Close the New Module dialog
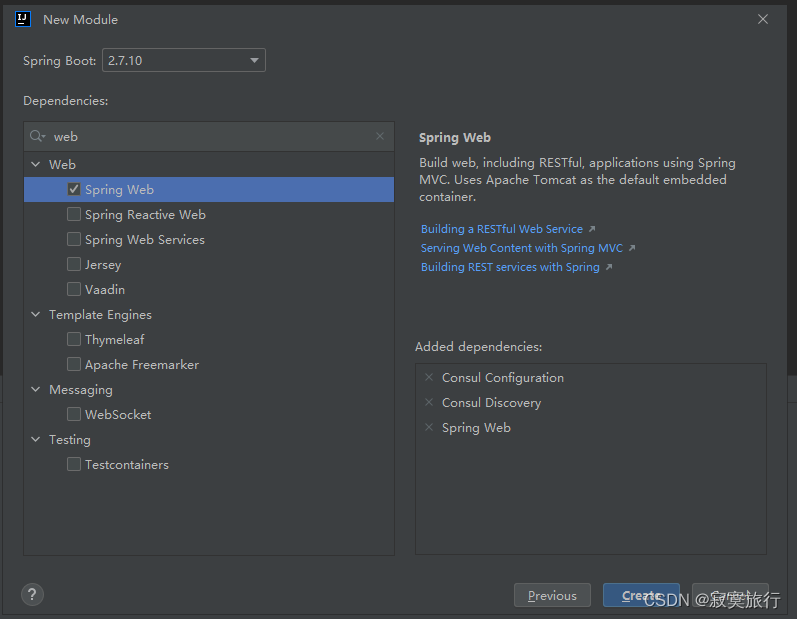The image size is (797, 619). (x=762, y=19)
